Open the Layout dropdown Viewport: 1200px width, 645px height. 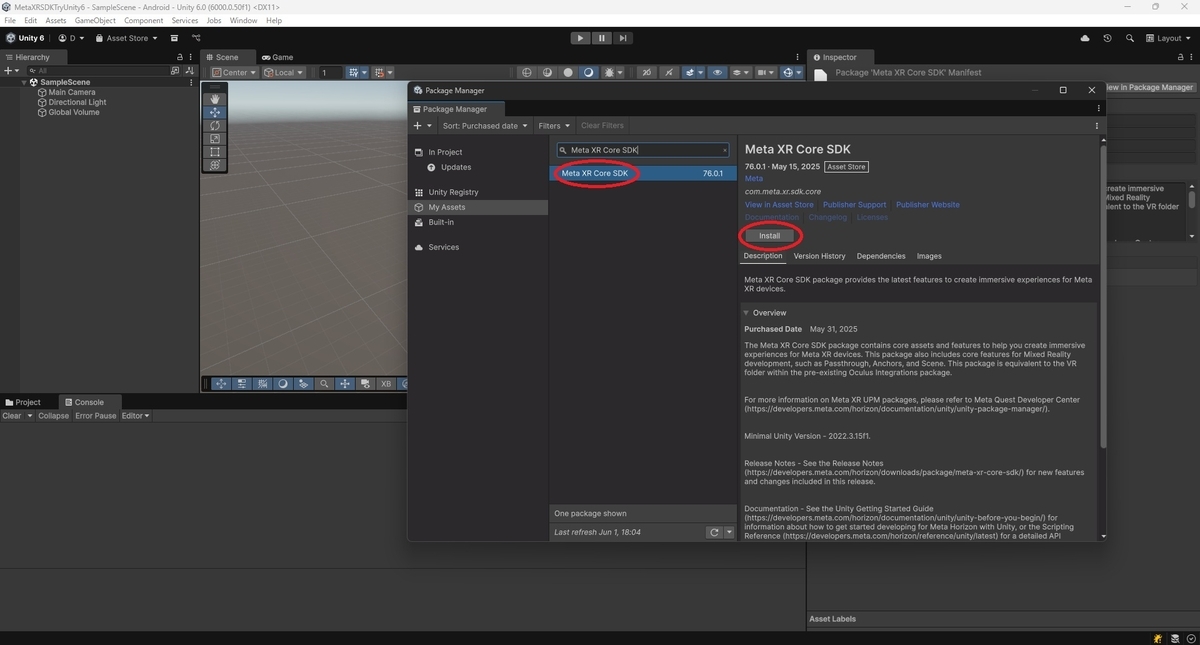coord(1169,38)
